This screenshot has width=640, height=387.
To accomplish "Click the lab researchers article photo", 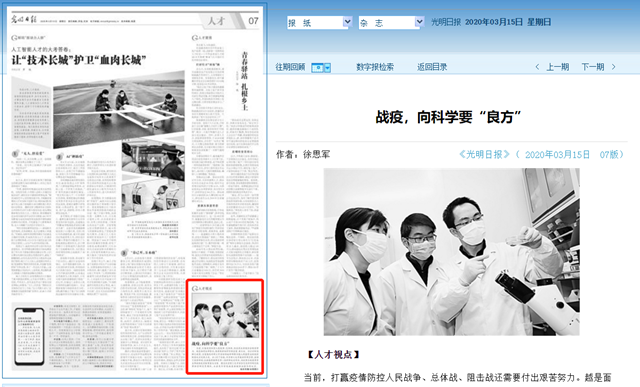I will click(451, 252).
